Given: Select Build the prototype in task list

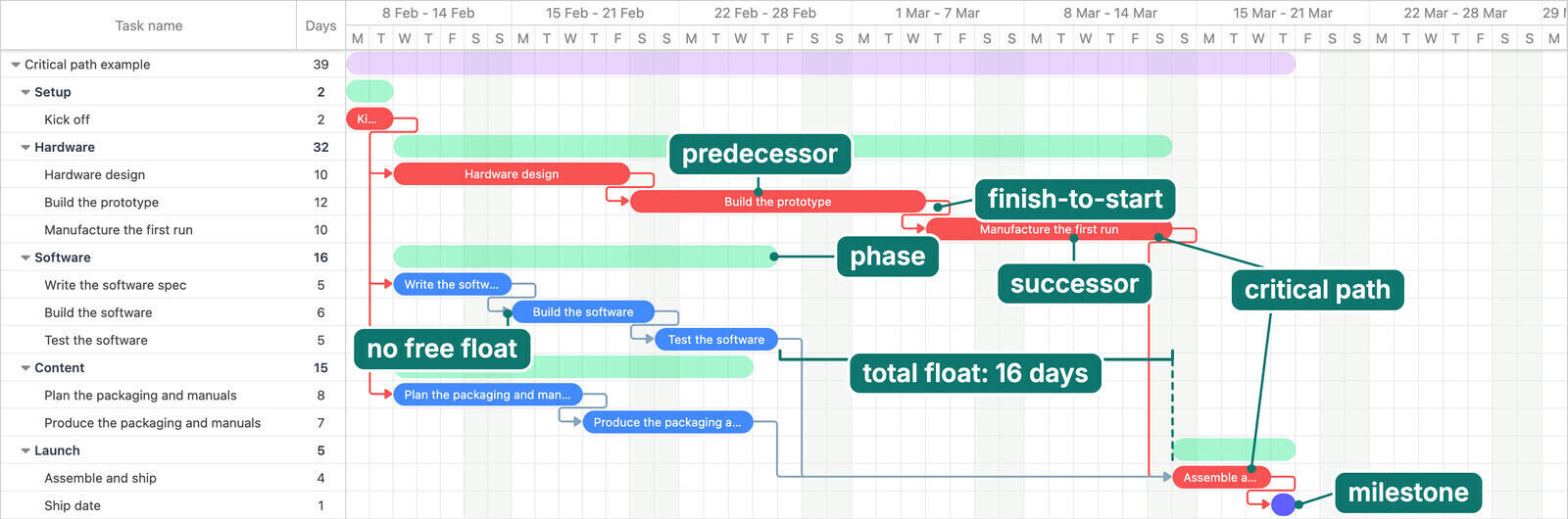Looking at the screenshot, I should click(101, 202).
